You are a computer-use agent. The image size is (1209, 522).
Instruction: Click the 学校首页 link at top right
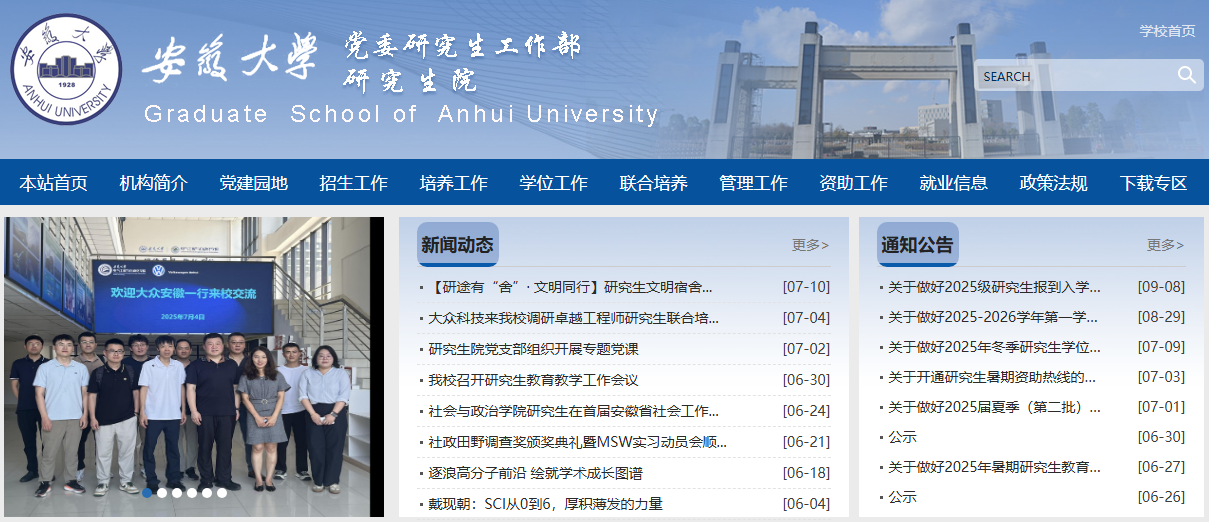[x=1167, y=31]
